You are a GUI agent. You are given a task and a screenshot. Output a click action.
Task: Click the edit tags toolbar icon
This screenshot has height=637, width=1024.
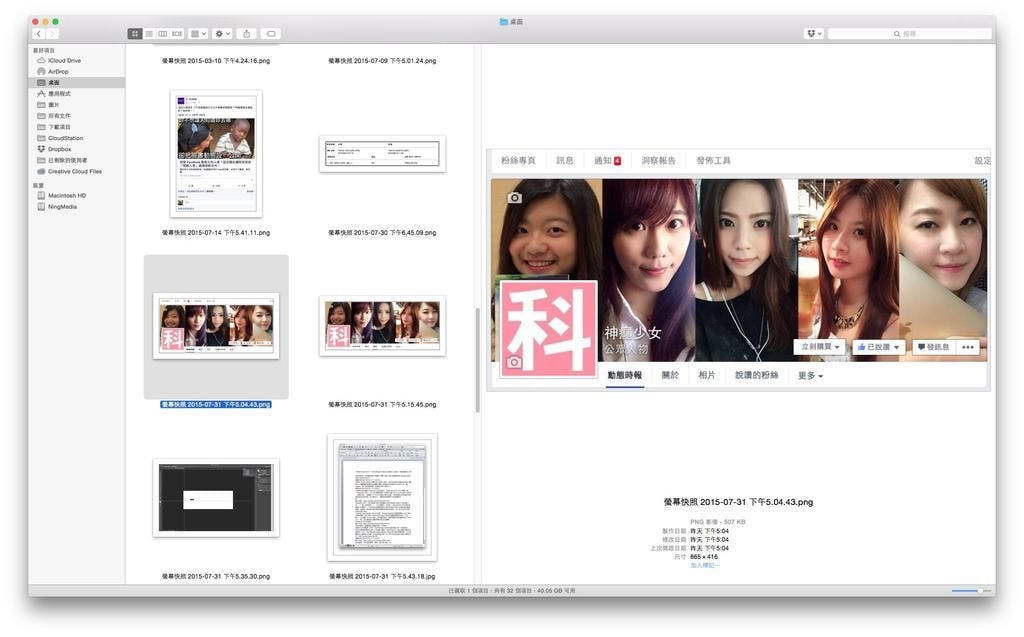click(271, 33)
